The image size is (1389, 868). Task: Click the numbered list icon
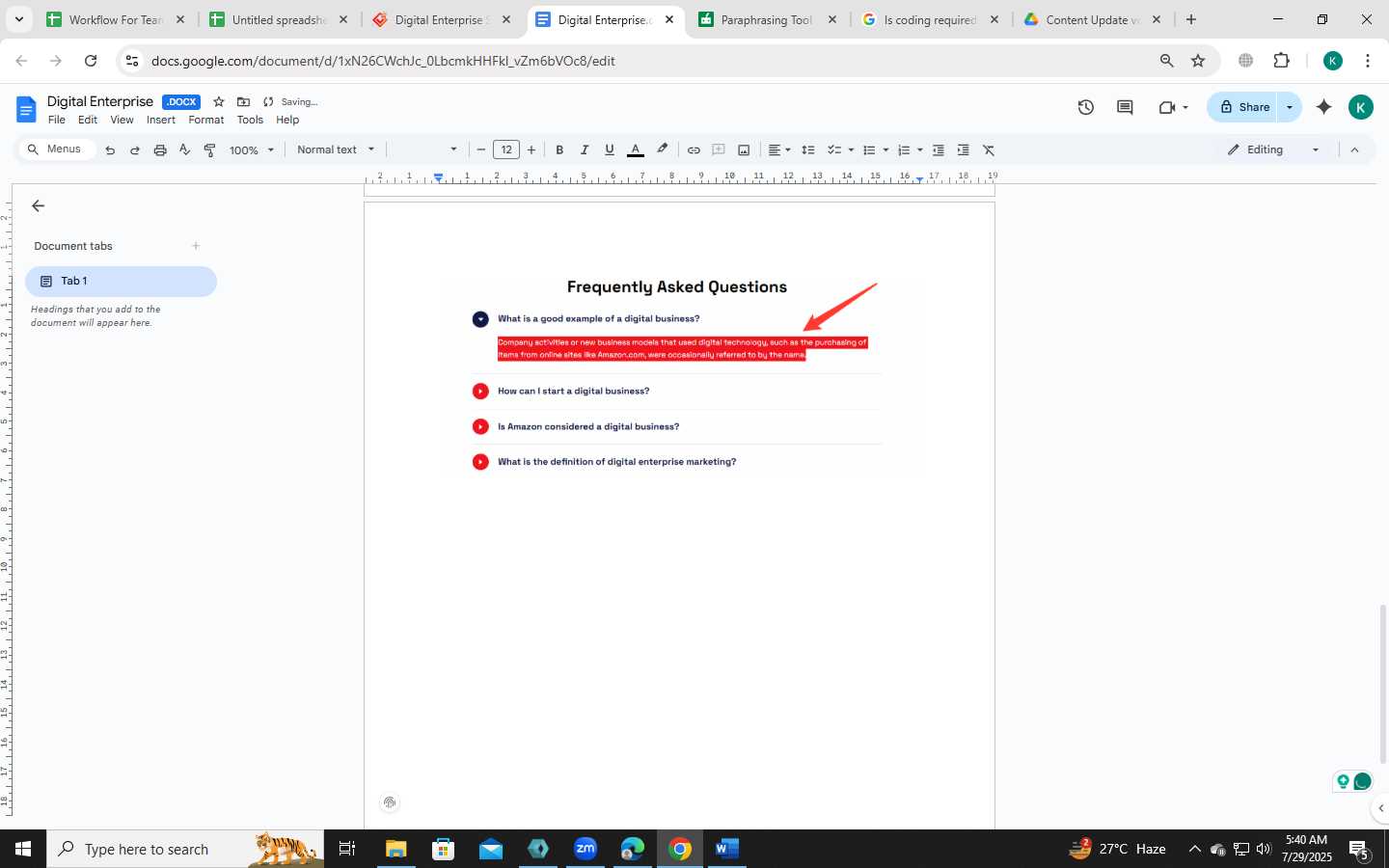(904, 150)
